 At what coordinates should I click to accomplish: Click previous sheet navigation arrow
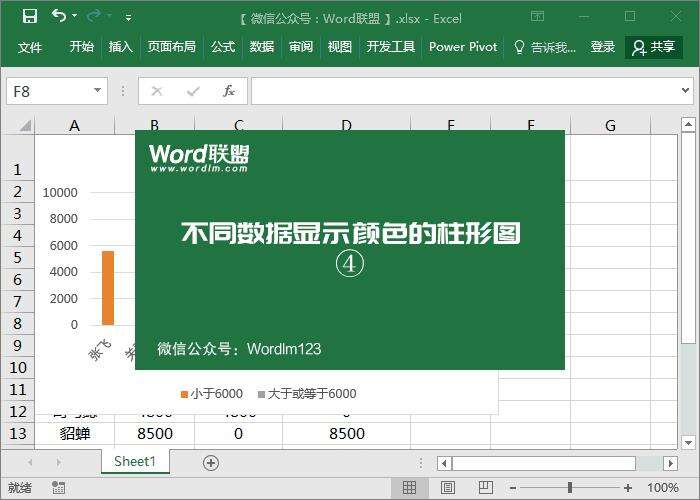click(x=30, y=462)
